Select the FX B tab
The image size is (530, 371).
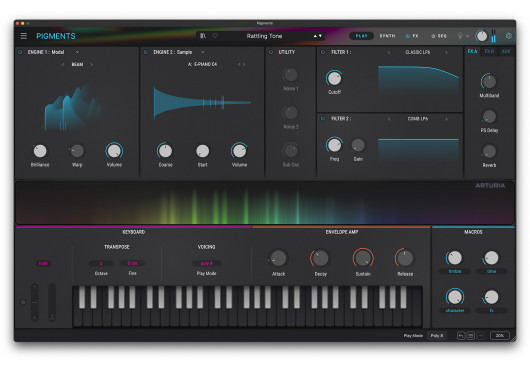coord(489,51)
